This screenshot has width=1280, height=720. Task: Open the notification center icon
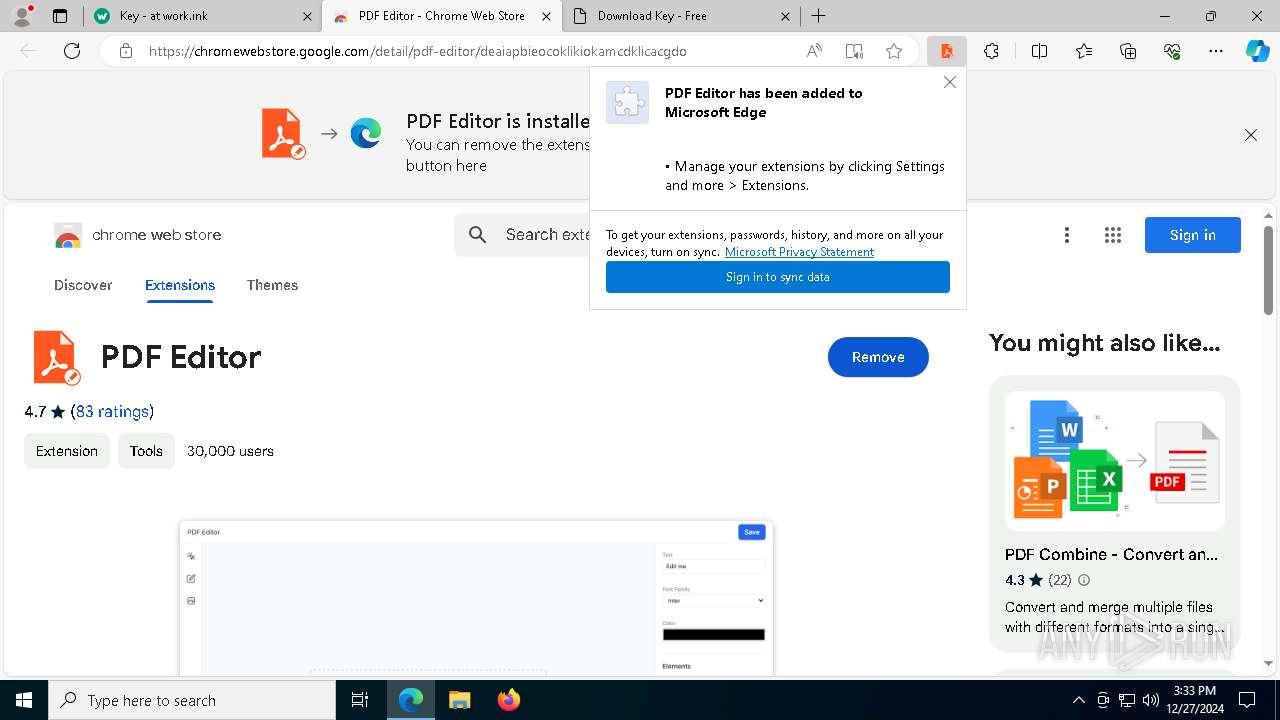coord(1247,700)
